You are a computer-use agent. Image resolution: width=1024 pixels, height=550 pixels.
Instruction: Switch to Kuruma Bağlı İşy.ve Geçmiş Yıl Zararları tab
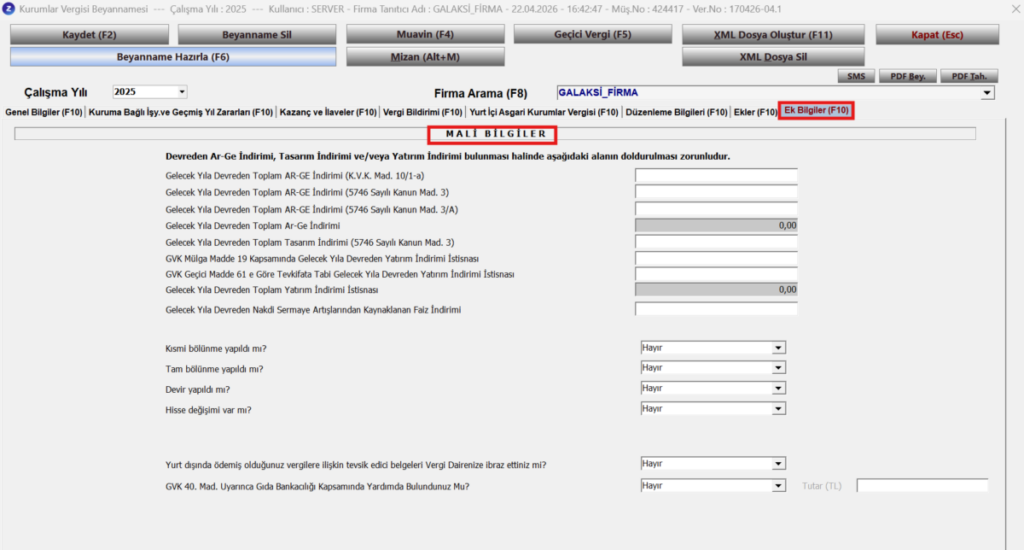tap(181, 112)
